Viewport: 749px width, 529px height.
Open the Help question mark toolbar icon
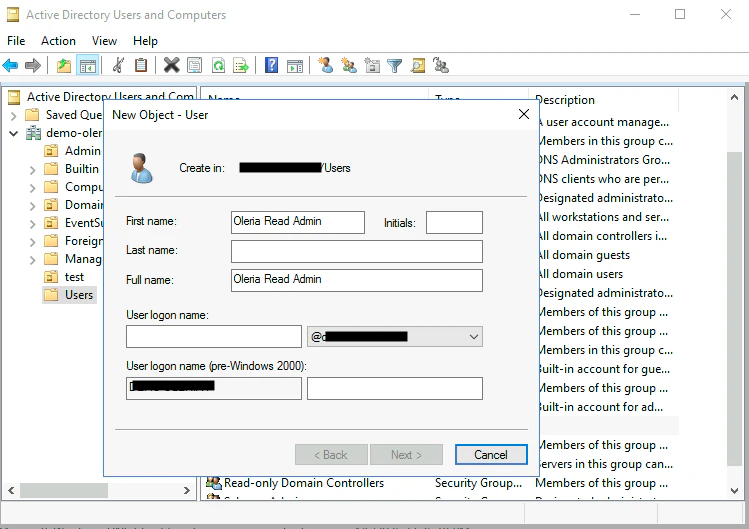(271, 65)
